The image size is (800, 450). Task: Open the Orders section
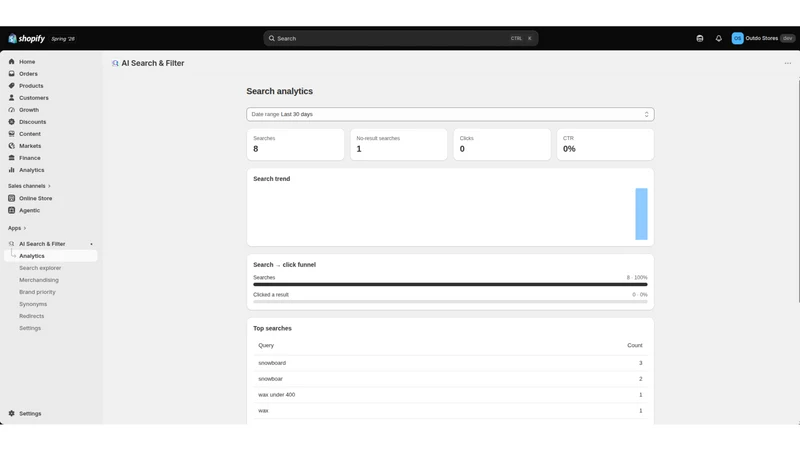(28, 73)
